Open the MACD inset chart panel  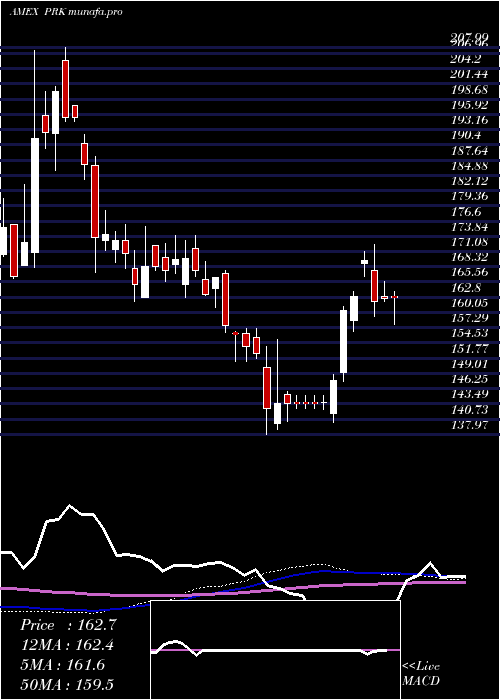tap(275, 650)
